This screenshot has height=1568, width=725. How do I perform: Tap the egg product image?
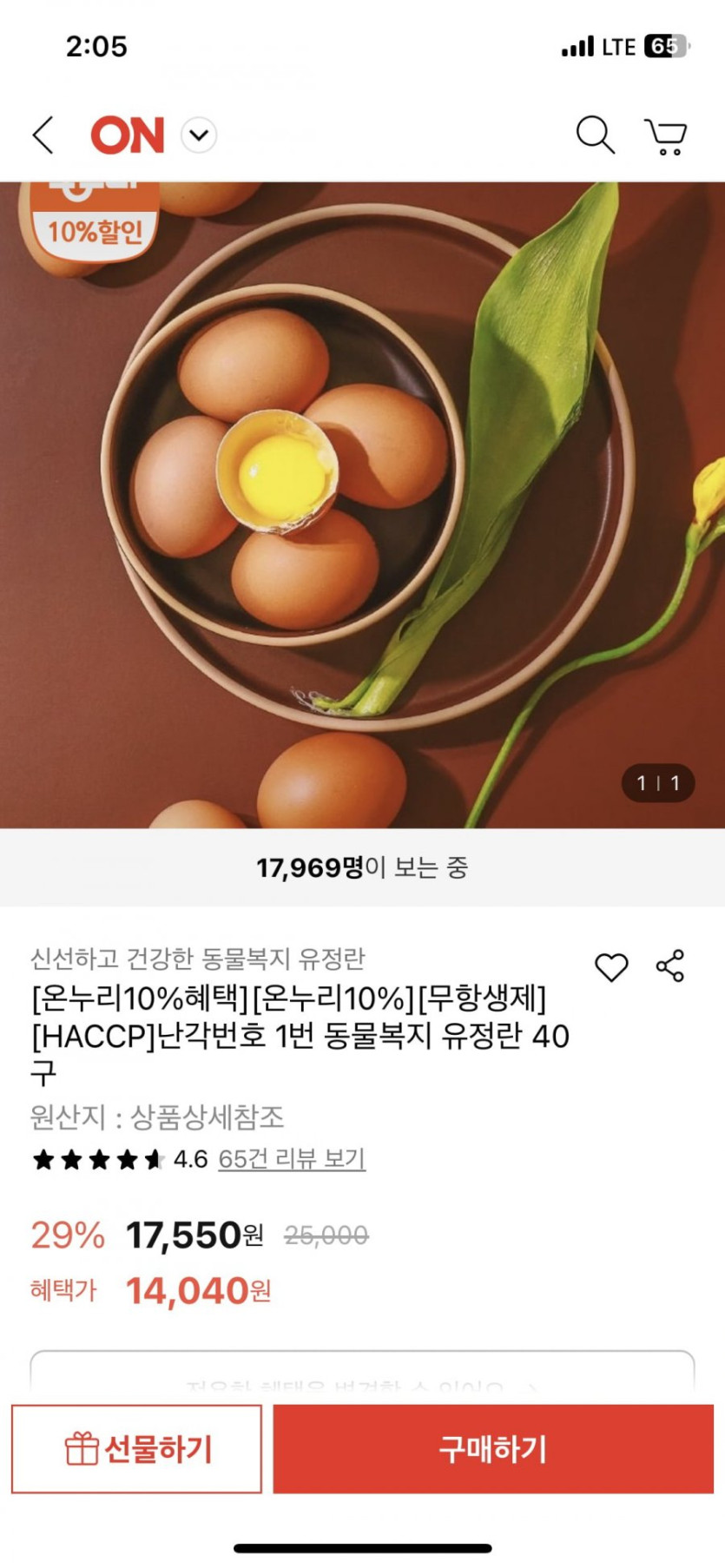tap(362, 504)
